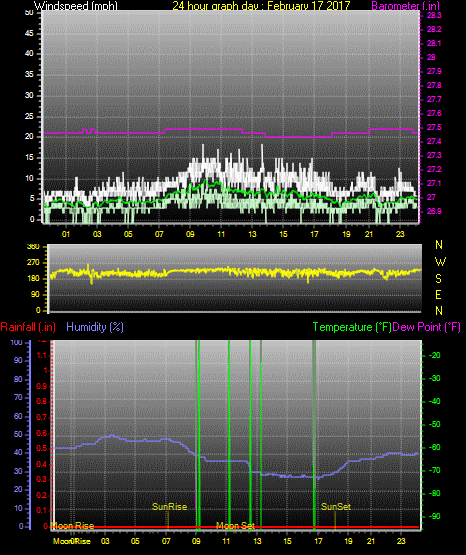Select the 28.1 barometer tick label
Viewport: 466px width, 555px height.
pos(434,44)
